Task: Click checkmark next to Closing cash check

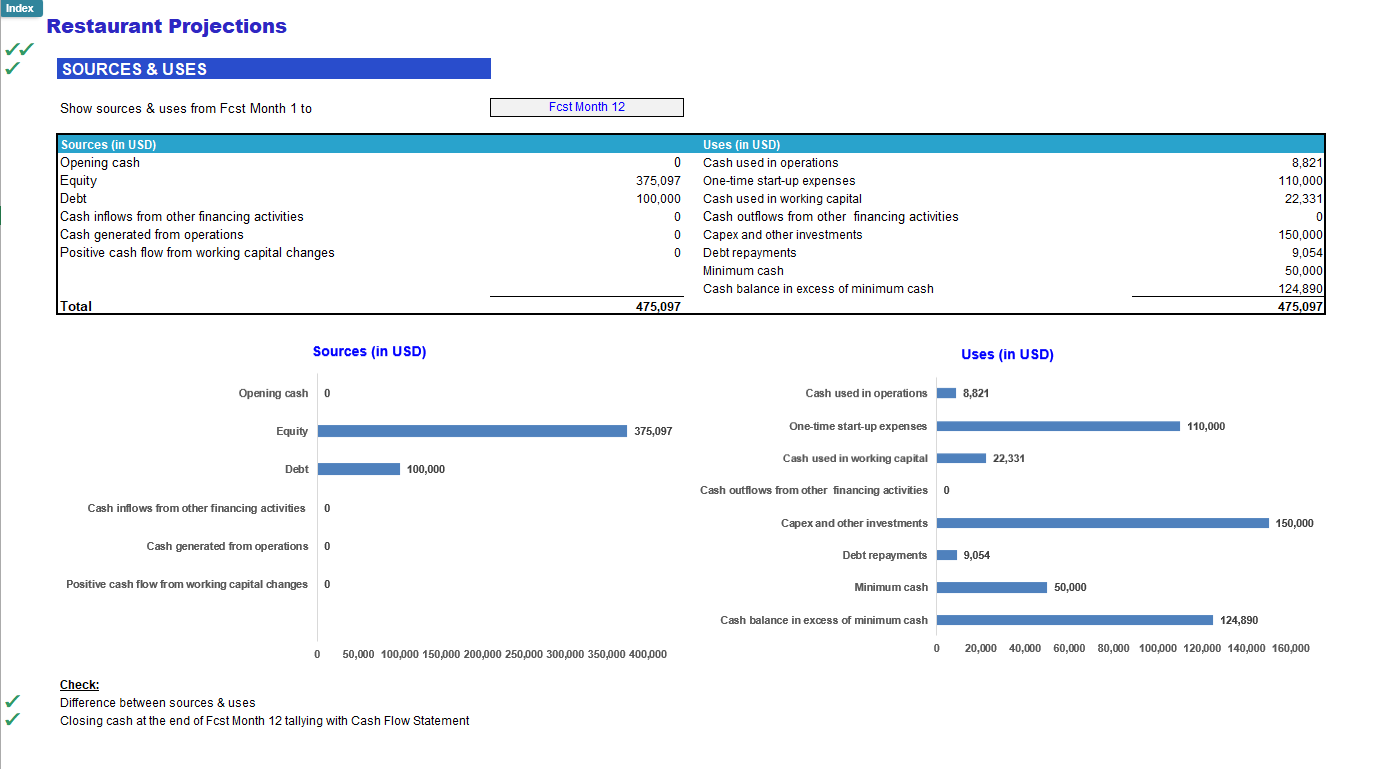Action: pos(12,720)
